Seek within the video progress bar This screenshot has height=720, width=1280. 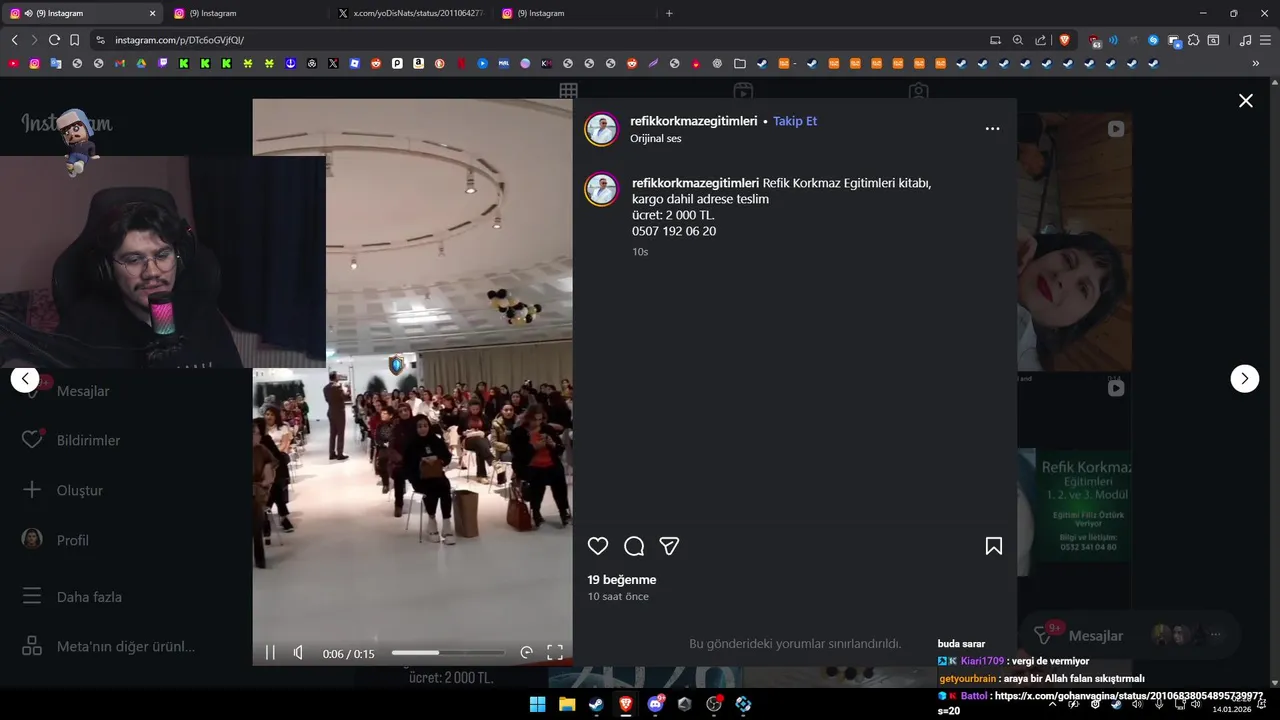coord(448,653)
